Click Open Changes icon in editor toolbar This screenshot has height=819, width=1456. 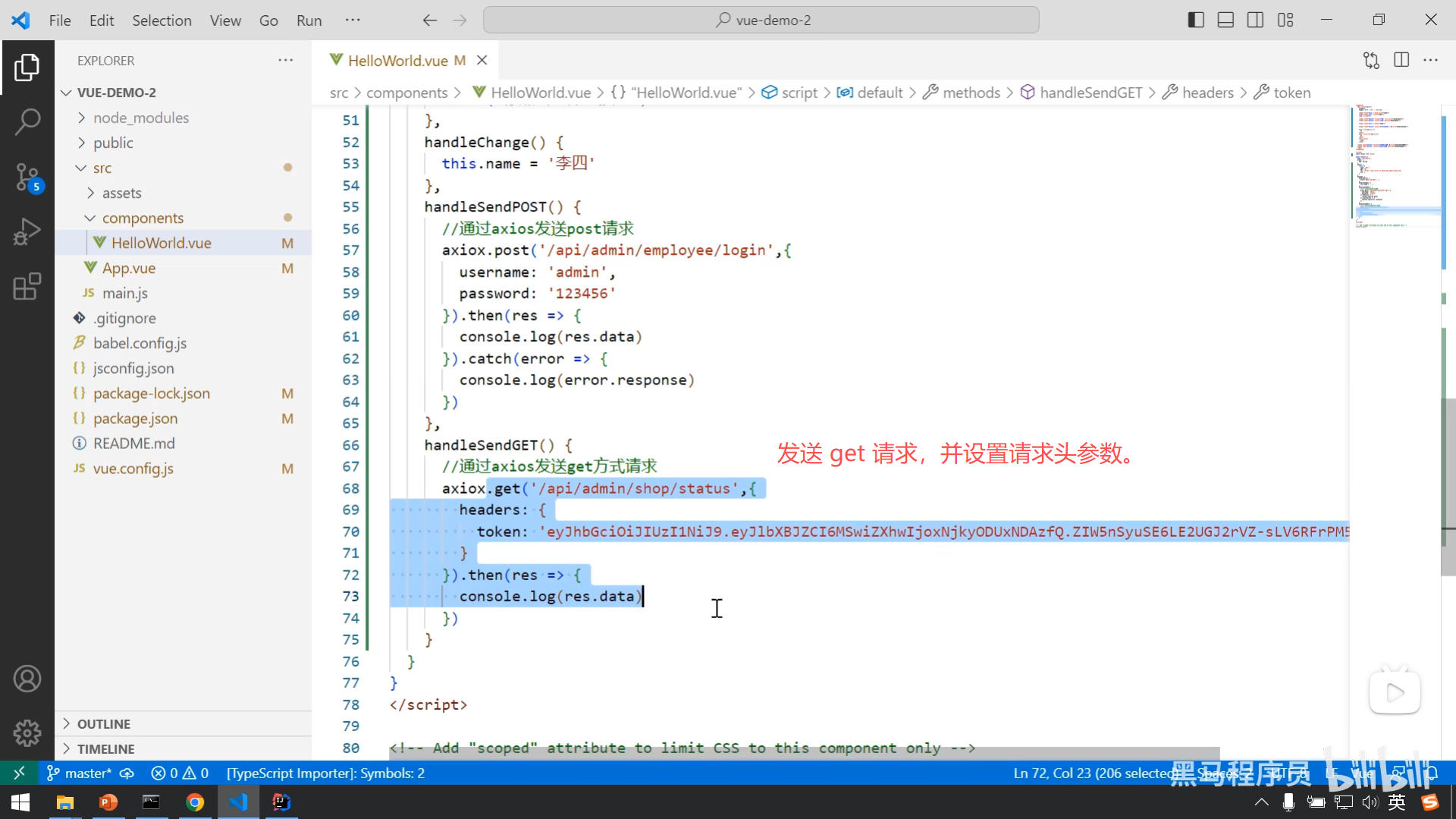(x=1371, y=61)
